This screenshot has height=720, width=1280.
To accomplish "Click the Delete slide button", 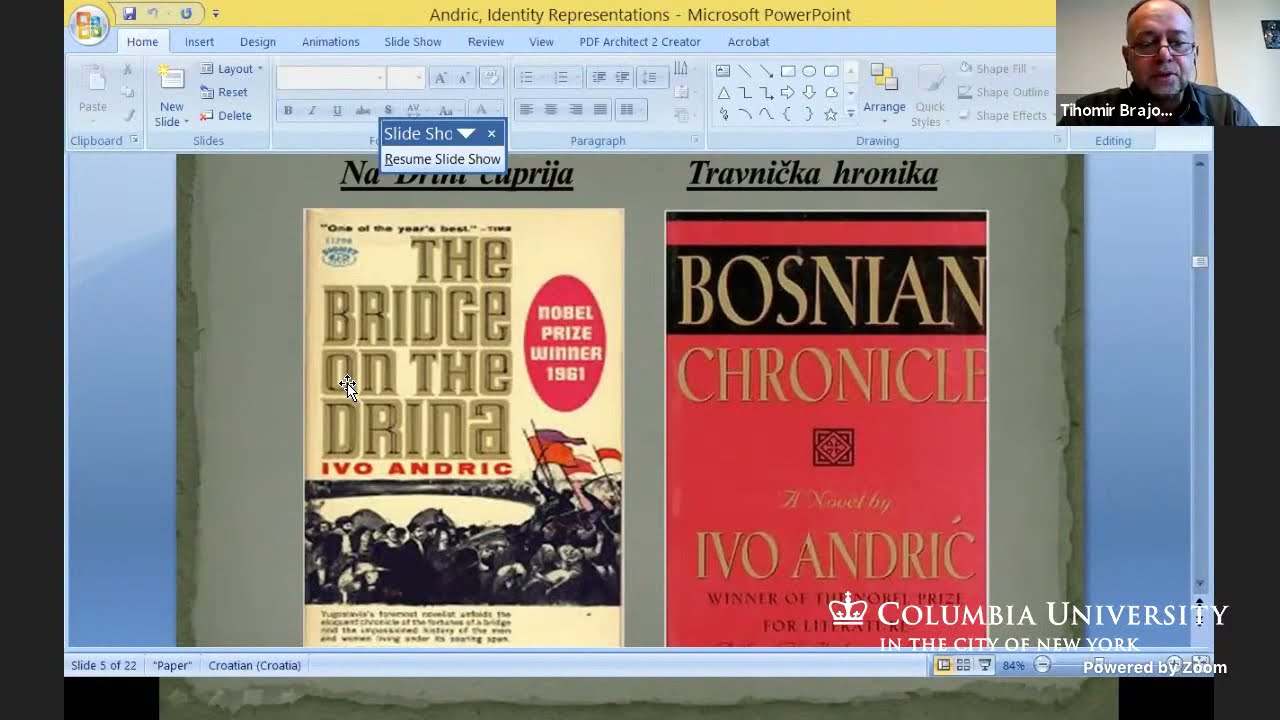I will 226,115.
